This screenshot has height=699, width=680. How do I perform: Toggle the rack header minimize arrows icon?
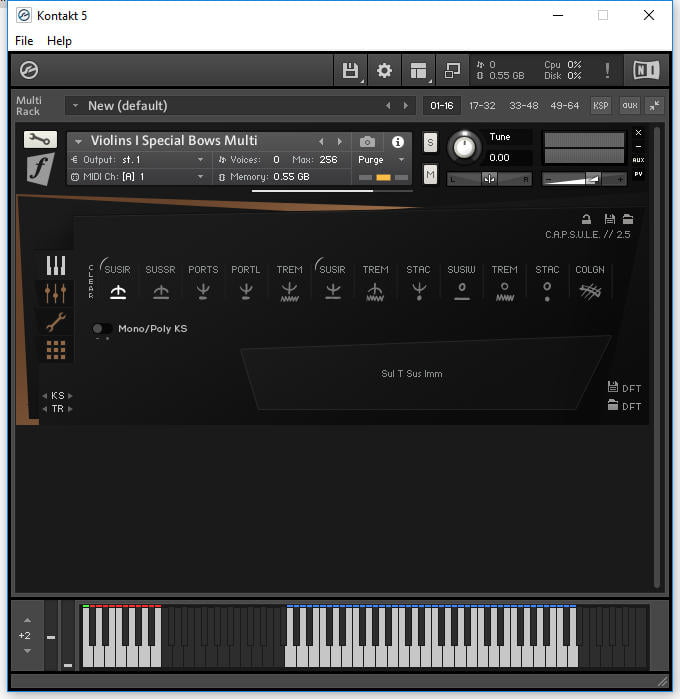click(x=654, y=106)
